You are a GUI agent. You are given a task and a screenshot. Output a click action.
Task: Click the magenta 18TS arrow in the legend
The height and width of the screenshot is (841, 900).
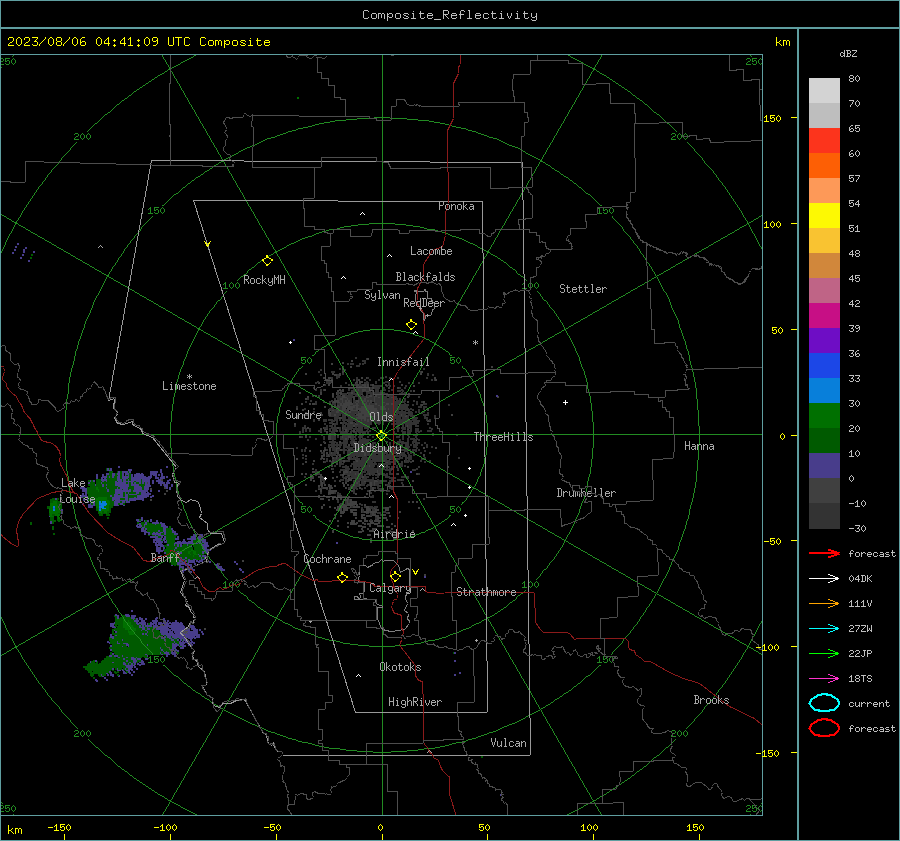coord(824,678)
